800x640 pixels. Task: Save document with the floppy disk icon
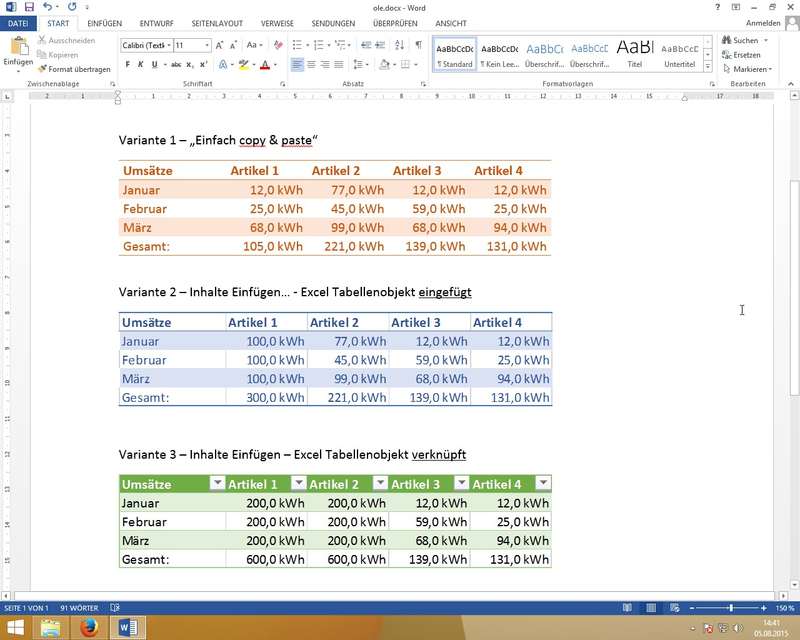[x=29, y=7]
